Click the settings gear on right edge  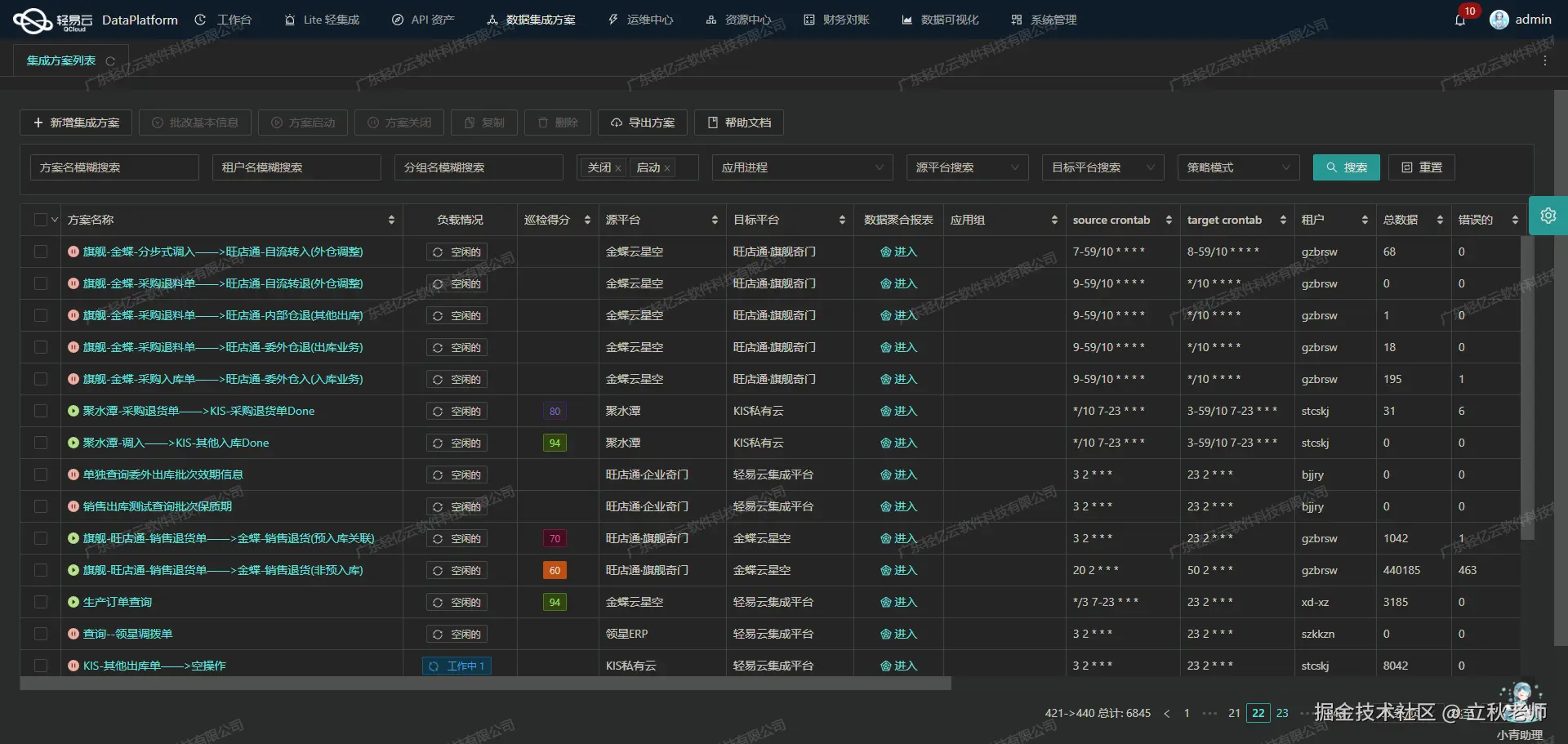[1548, 216]
